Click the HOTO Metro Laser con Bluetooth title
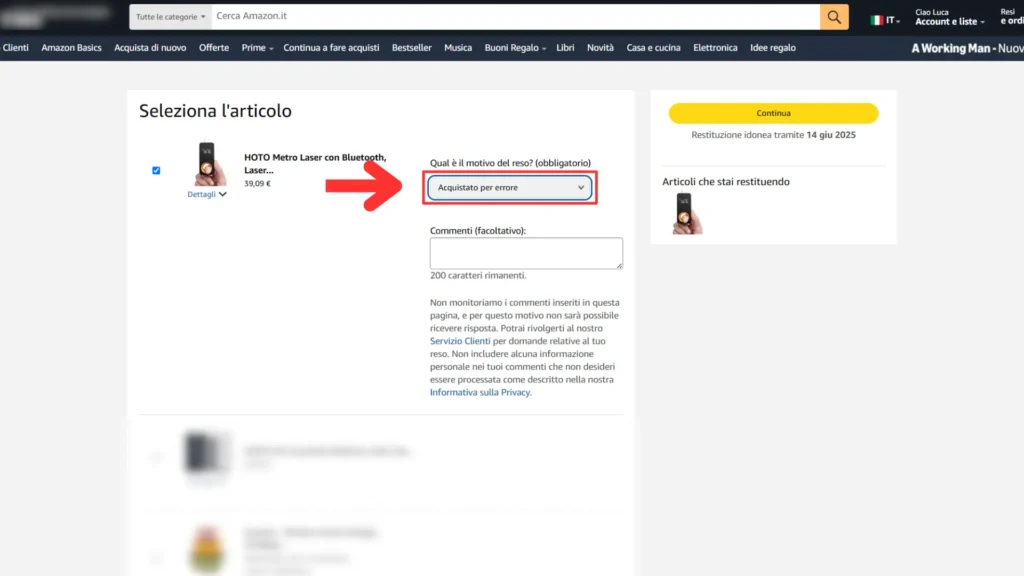Viewport: 1024px width, 576px height. point(315,163)
